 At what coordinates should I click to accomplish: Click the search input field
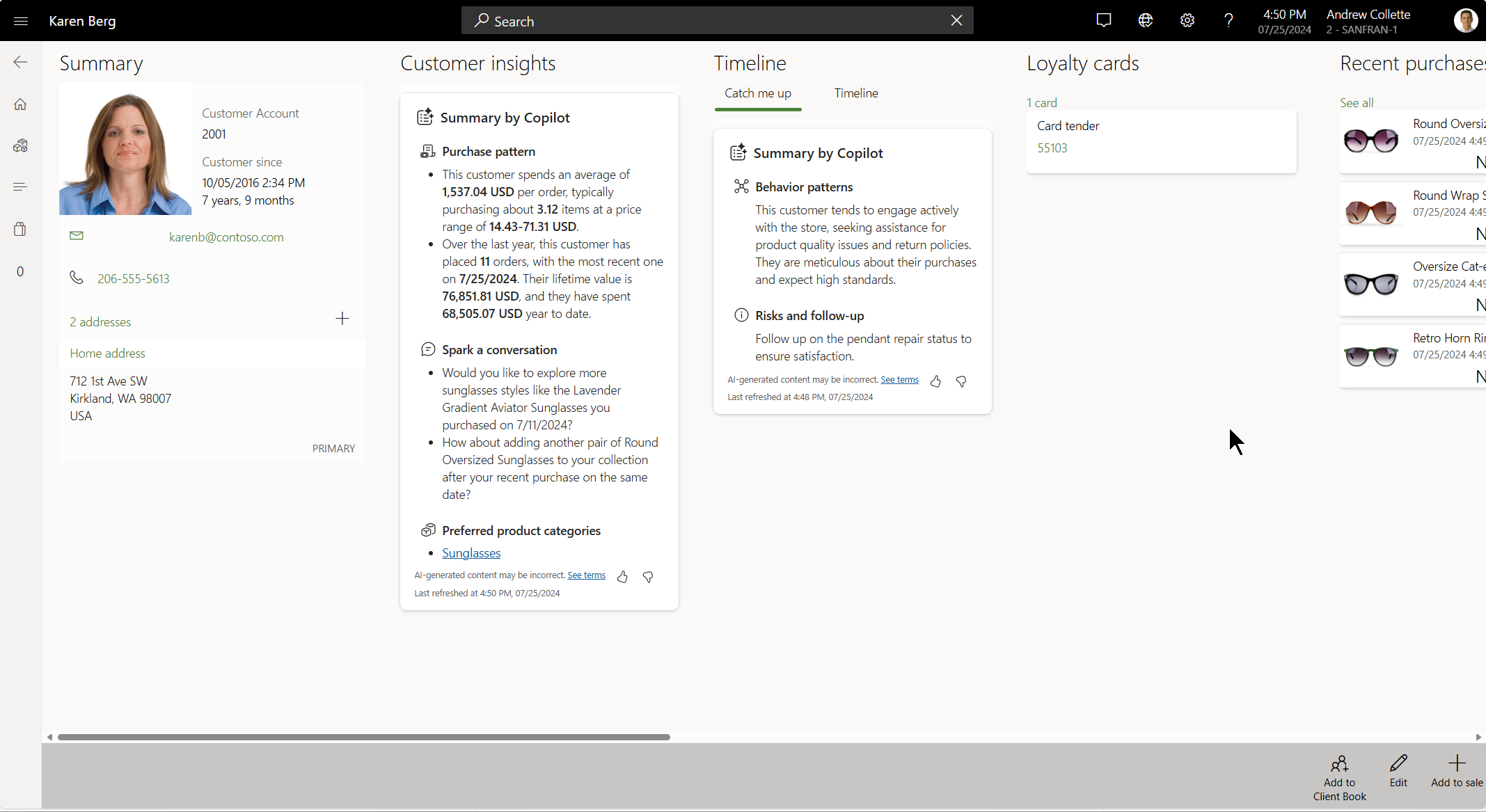click(715, 20)
